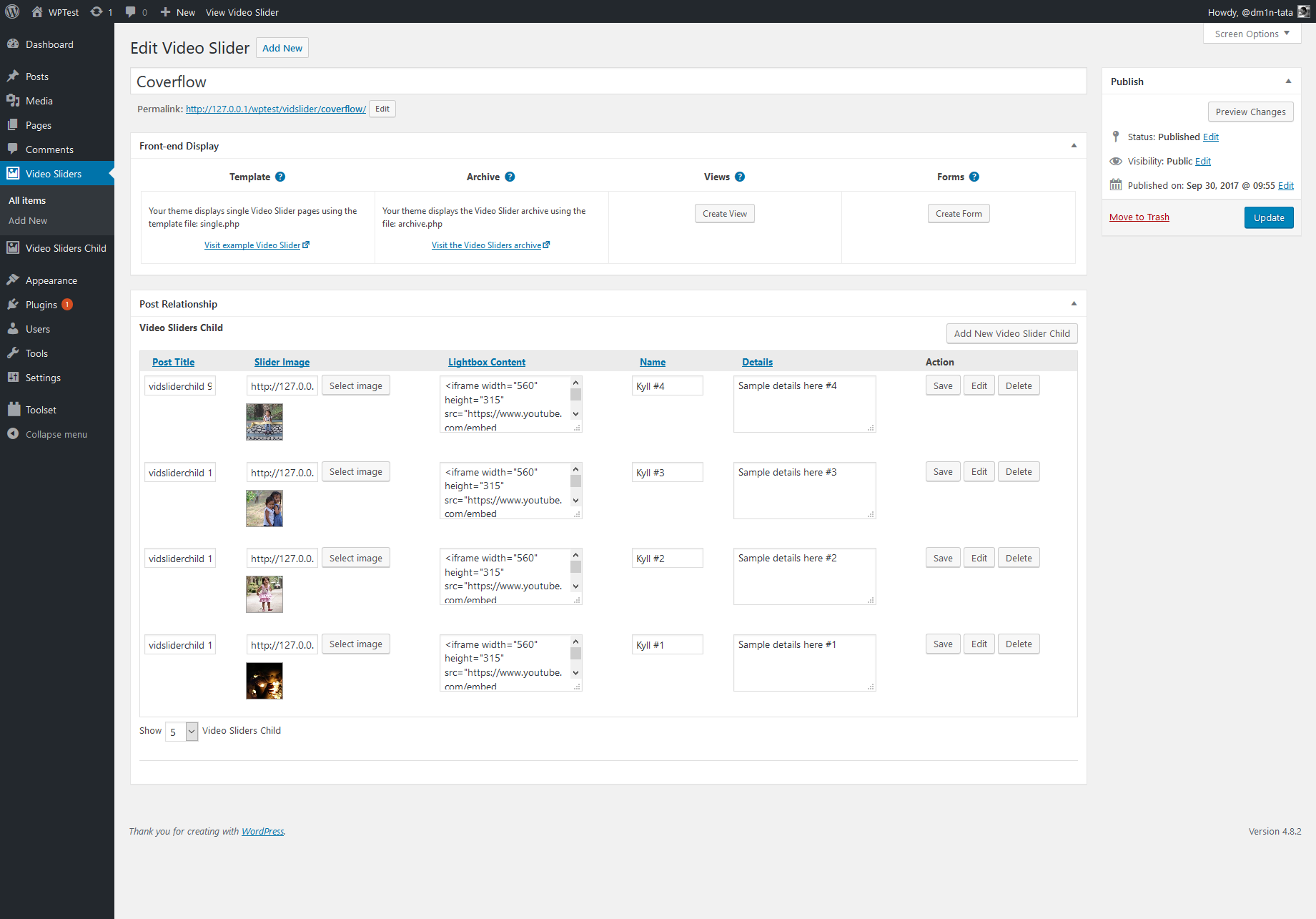The height and width of the screenshot is (919, 1316).
Task: Click Views help question icon
Action: coord(740,177)
